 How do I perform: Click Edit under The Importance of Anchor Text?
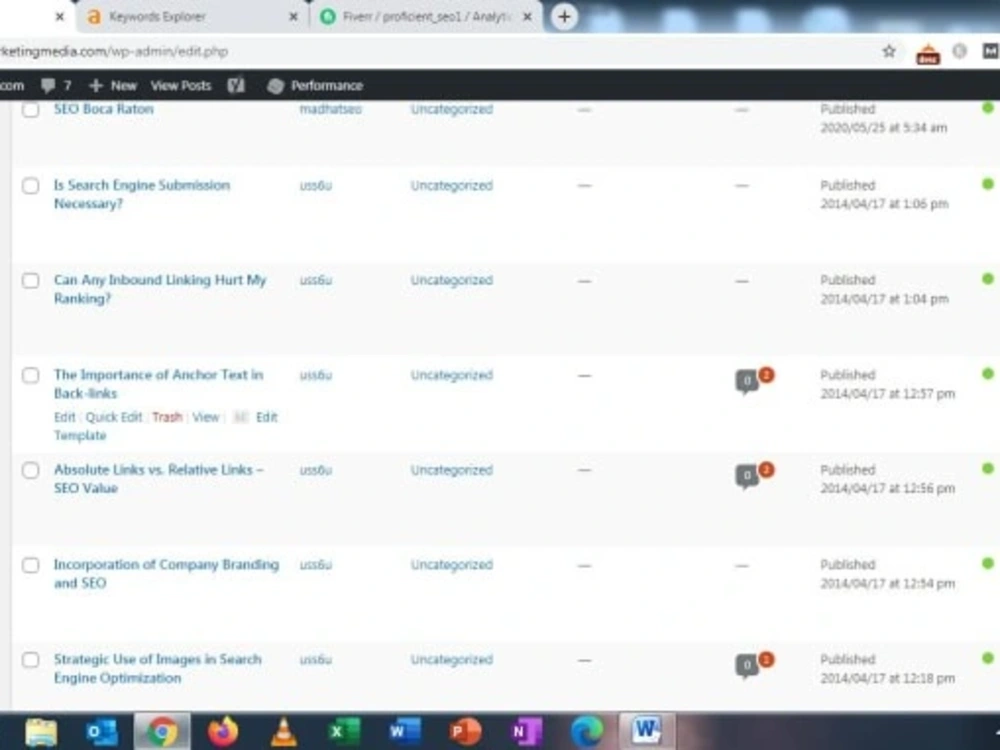[x=64, y=417]
